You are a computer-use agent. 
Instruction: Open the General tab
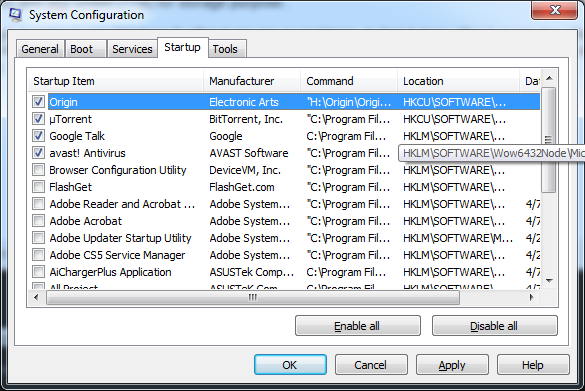click(40, 49)
